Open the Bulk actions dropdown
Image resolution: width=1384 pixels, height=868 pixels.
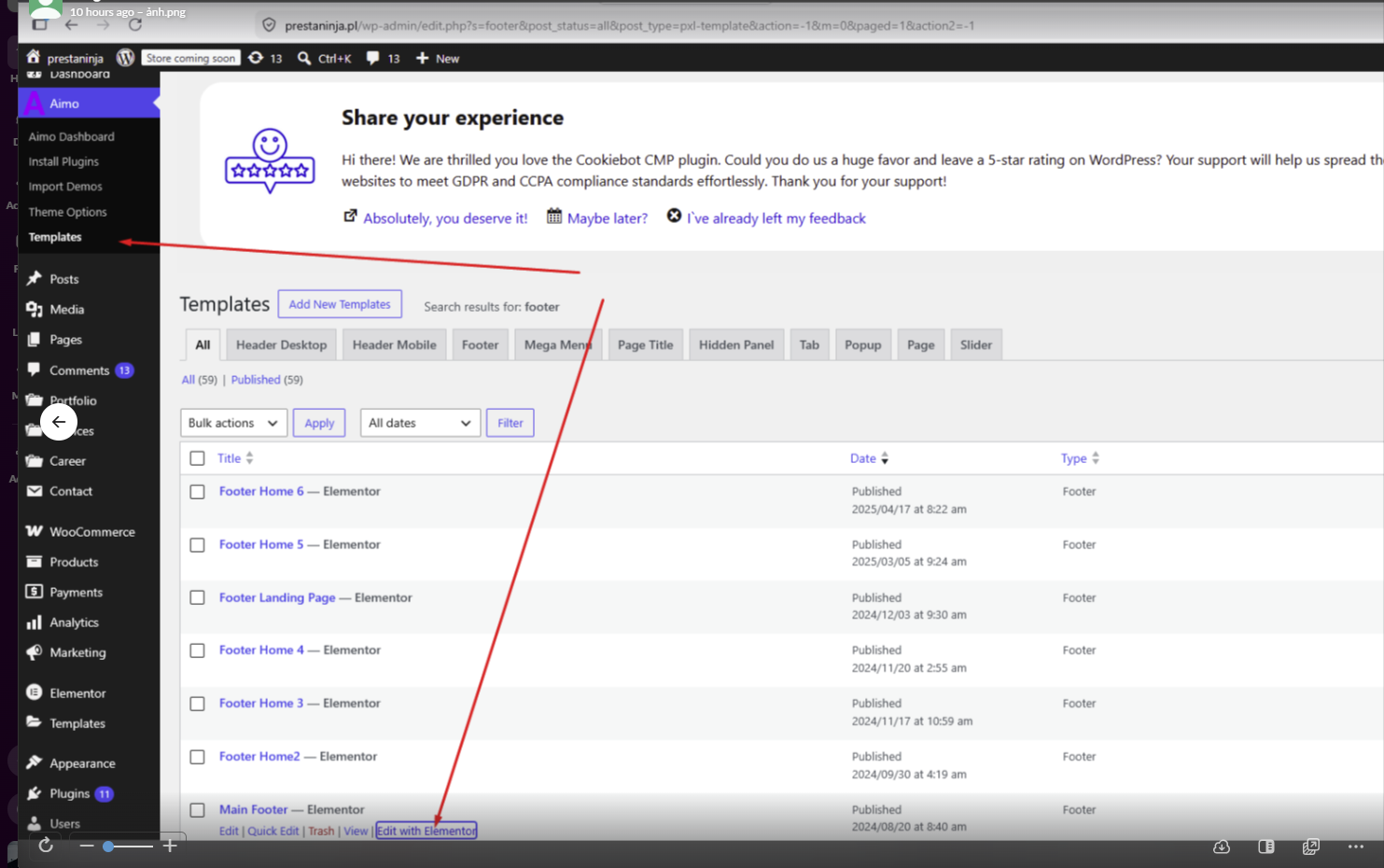coord(233,423)
